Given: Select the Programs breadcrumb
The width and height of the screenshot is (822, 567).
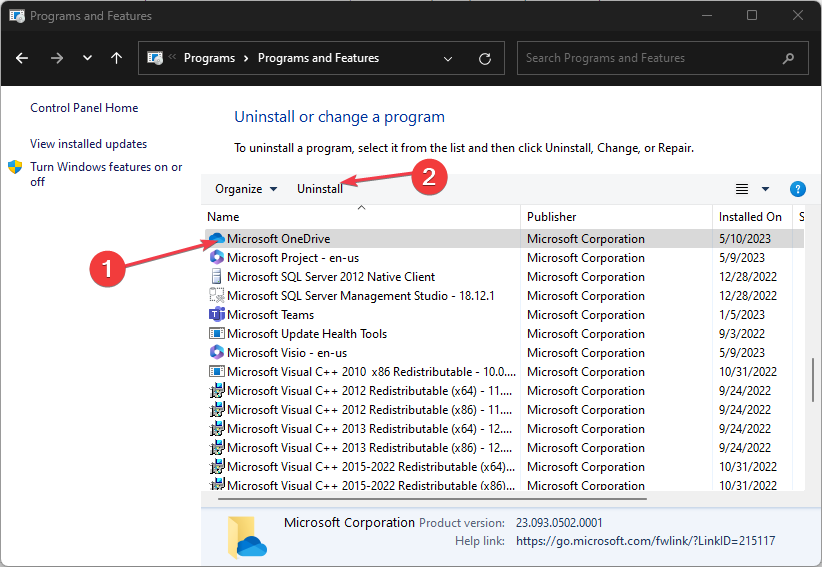Looking at the screenshot, I should point(209,58).
